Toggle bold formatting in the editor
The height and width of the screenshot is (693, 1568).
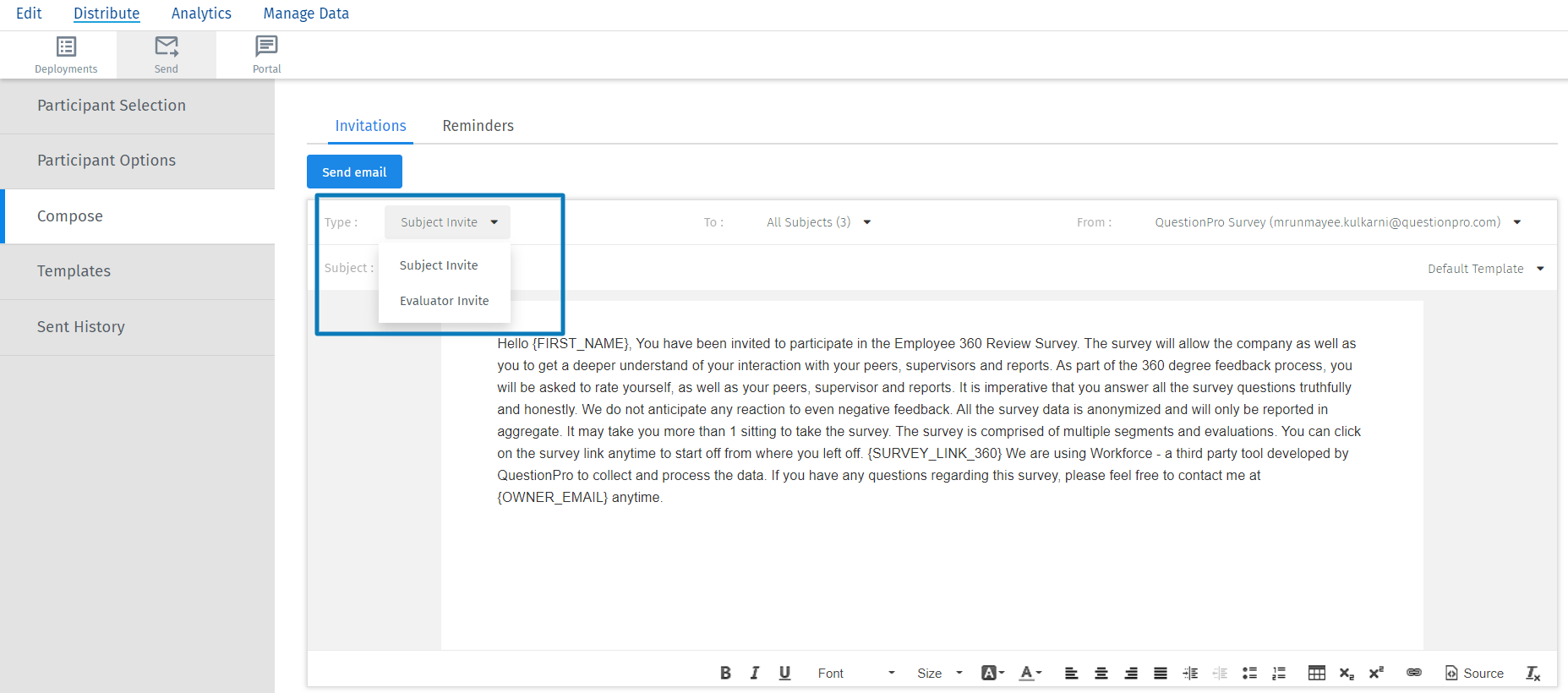(725, 673)
